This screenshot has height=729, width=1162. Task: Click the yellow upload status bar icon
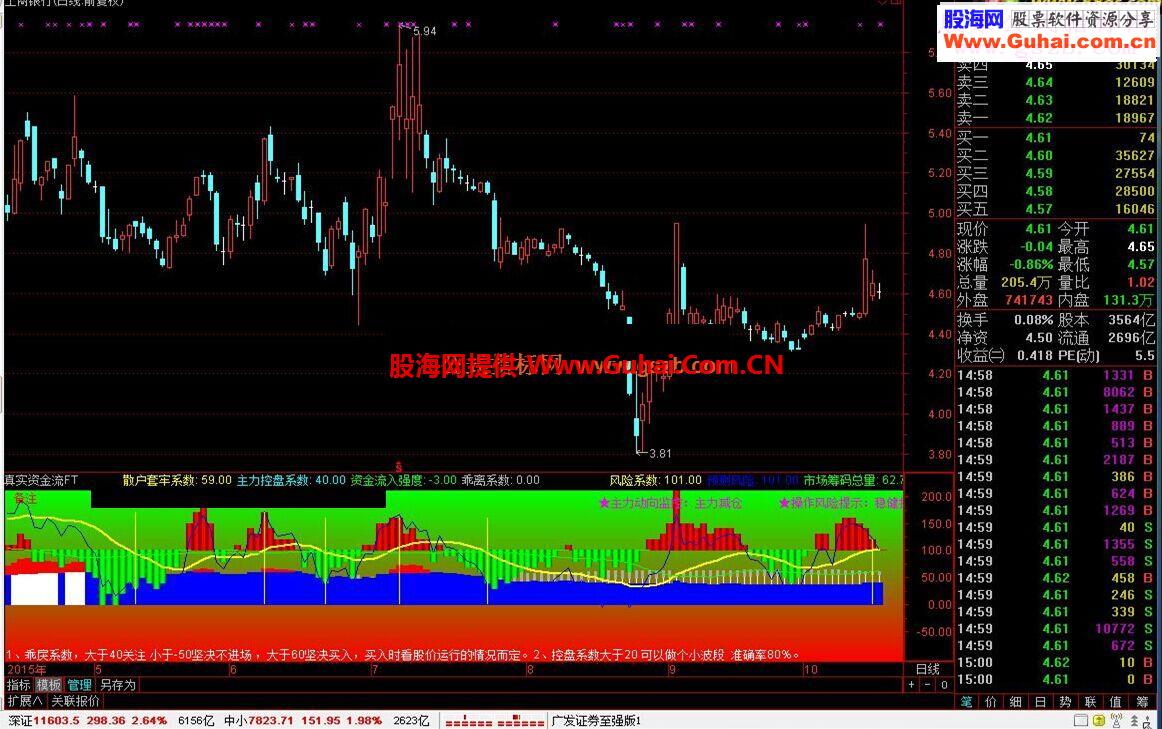point(1099,720)
